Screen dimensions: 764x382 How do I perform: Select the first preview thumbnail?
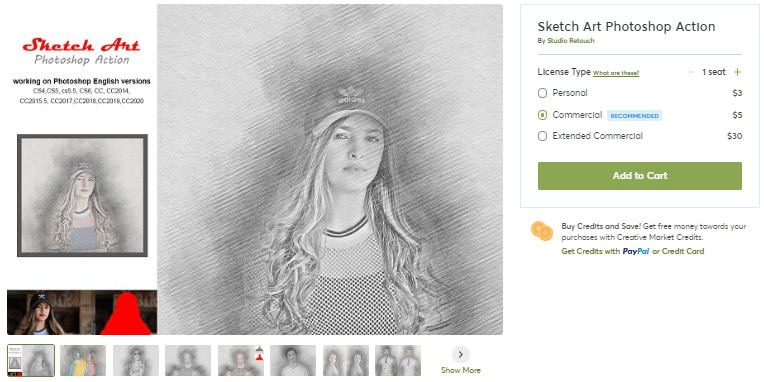pos(31,361)
